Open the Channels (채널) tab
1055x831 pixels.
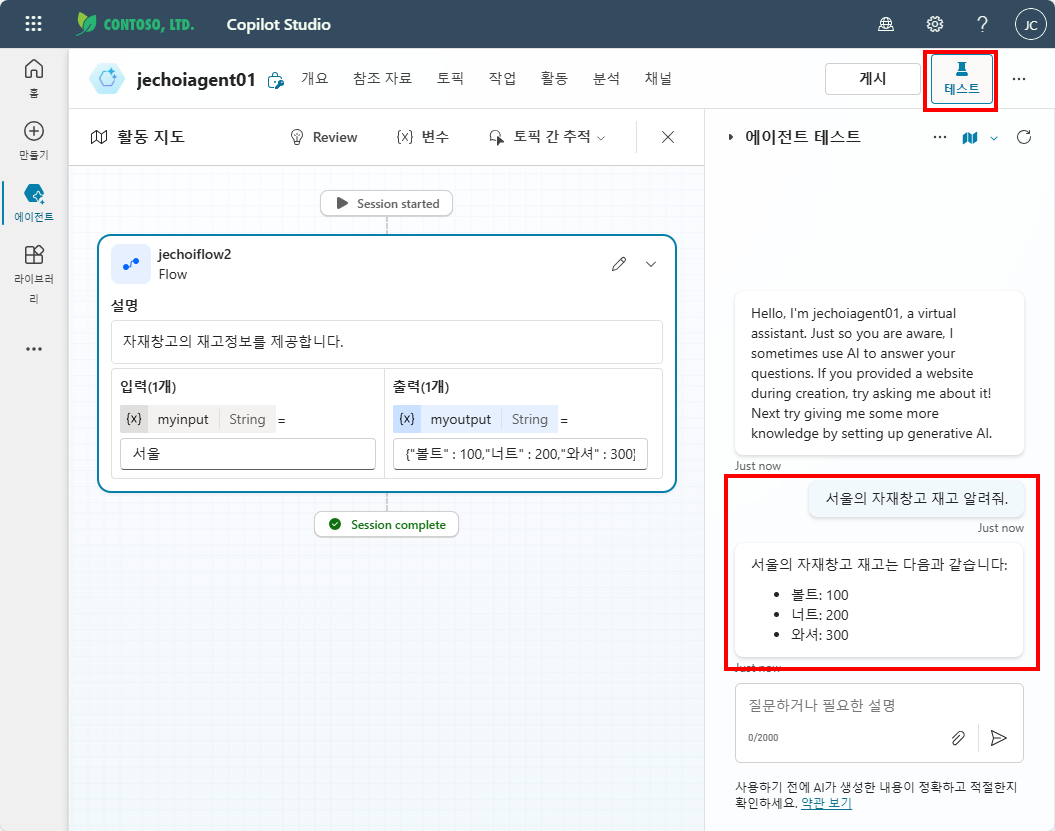point(658,78)
